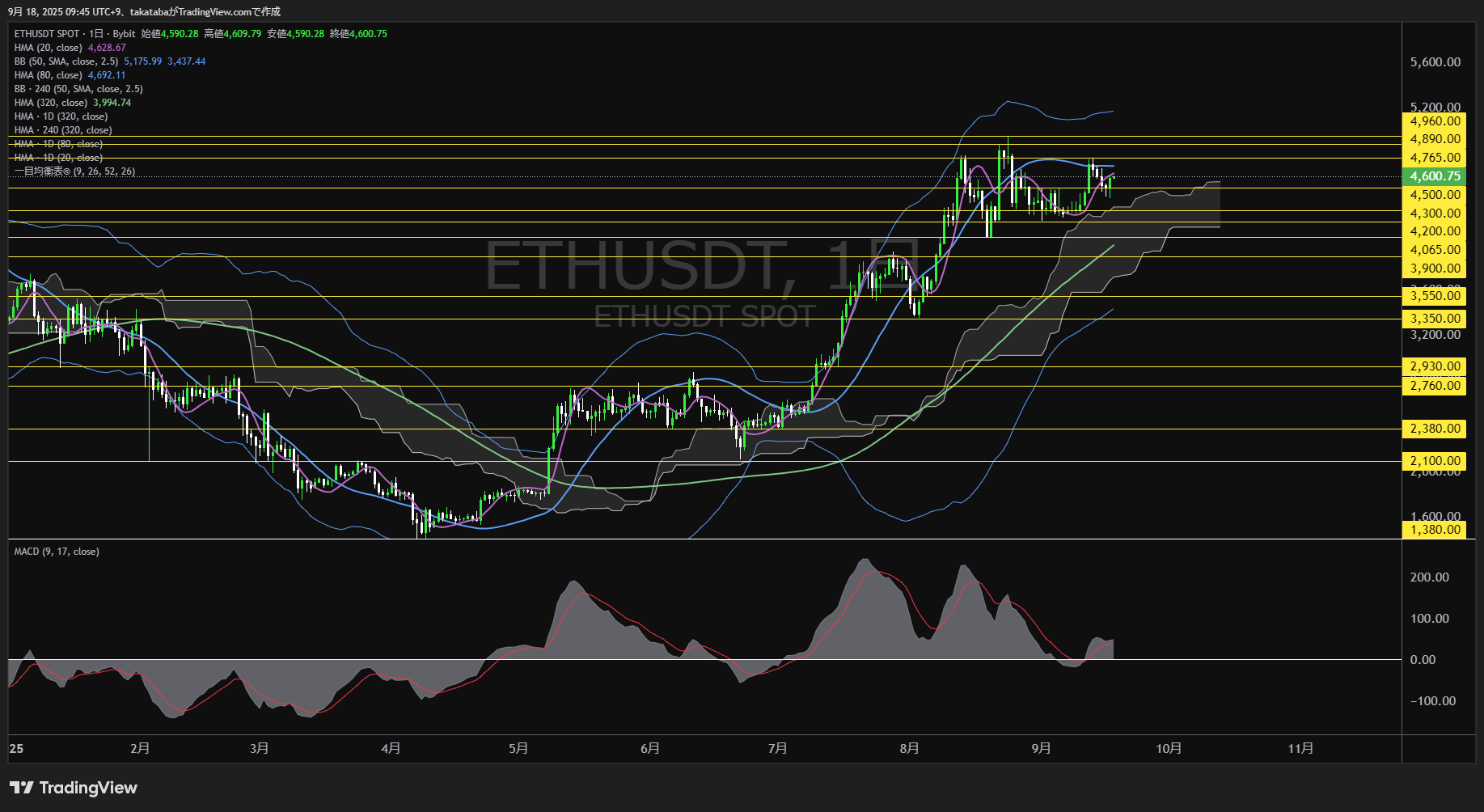Click the HMA 80 value 4,692.11
This screenshot has height=812, width=1484.
coord(107,75)
